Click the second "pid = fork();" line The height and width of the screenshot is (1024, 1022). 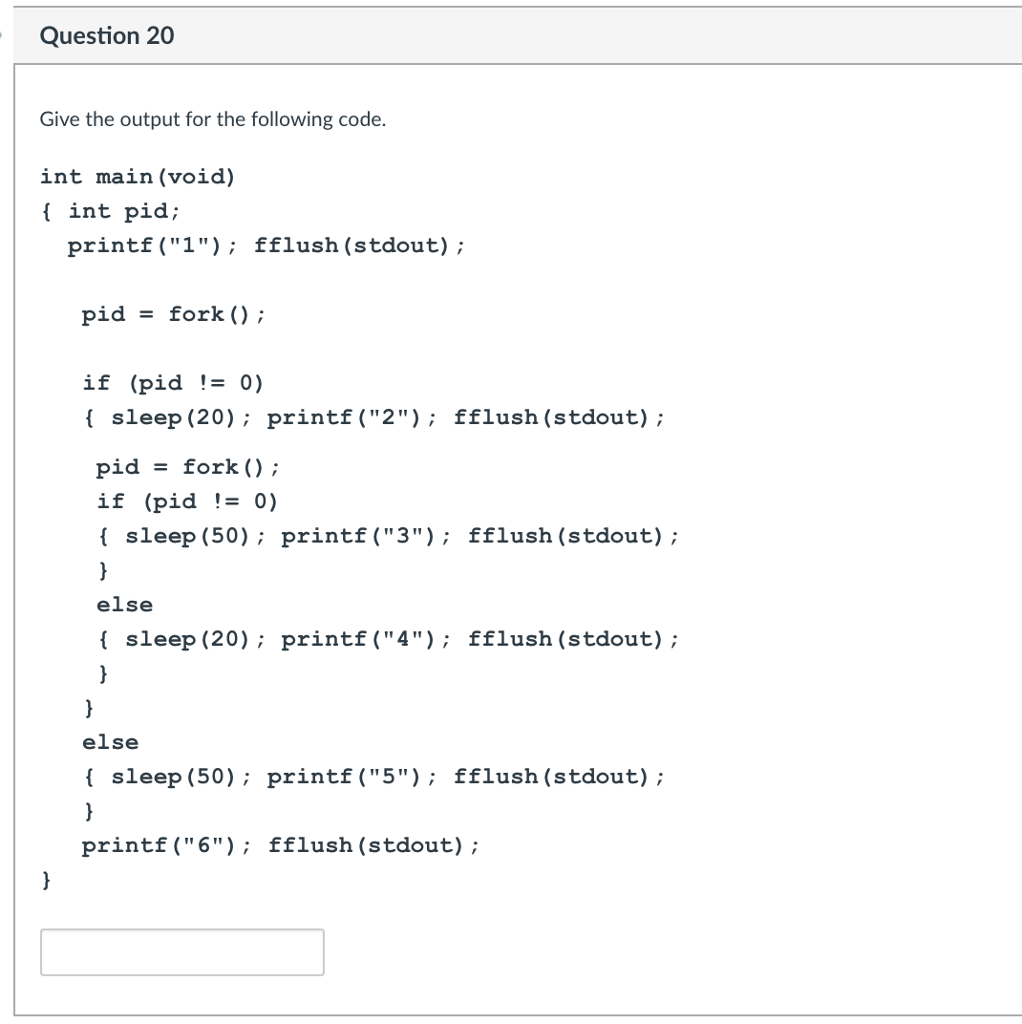pos(188,467)
